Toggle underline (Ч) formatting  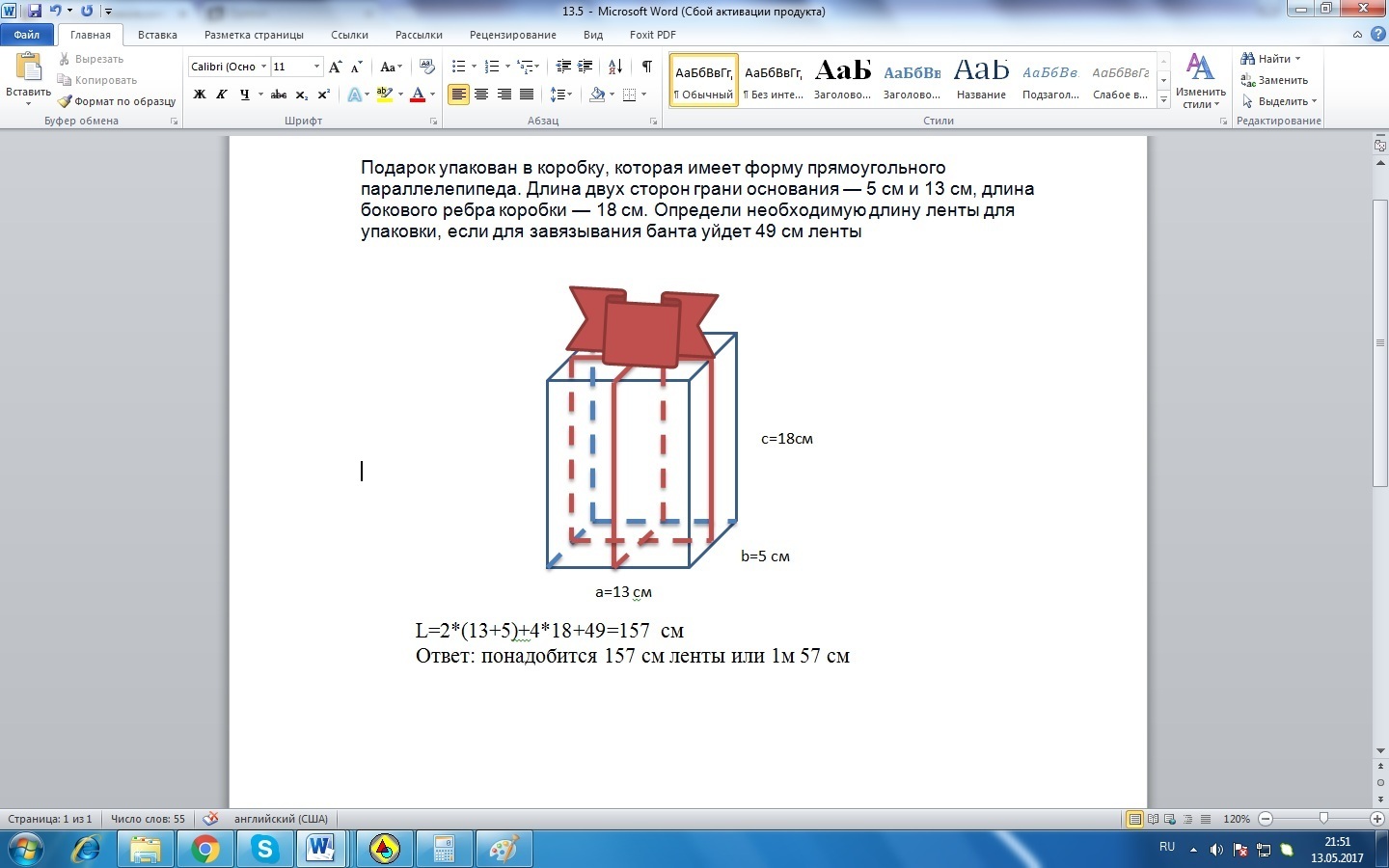pos(244,95)
